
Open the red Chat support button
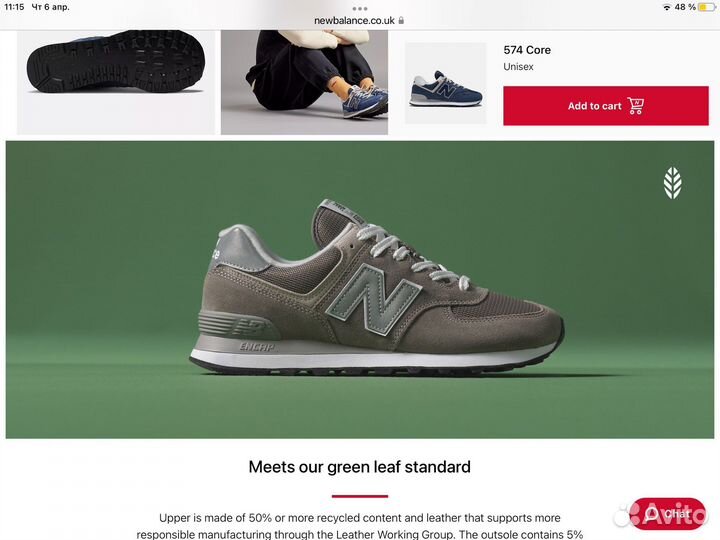point(668,513)
